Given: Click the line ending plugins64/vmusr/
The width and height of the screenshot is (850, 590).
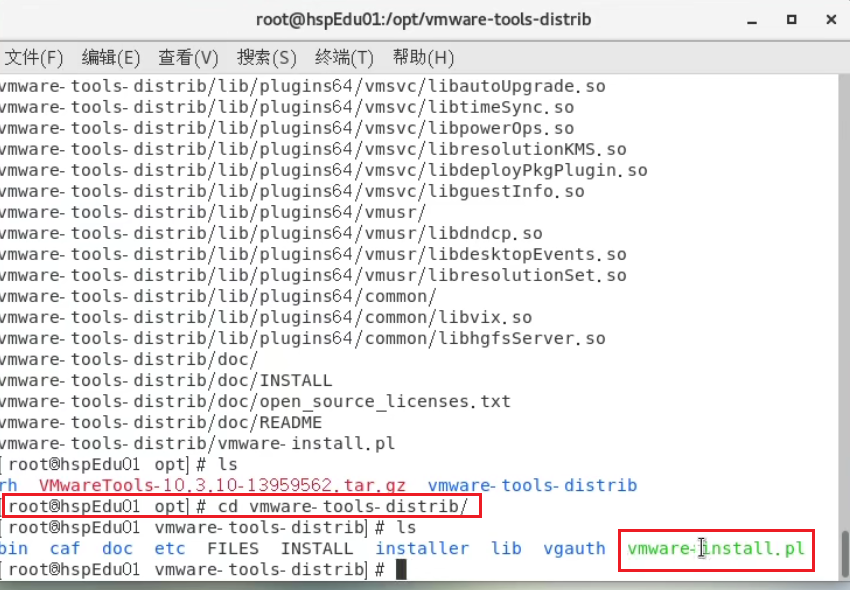Looking at the screenshot, I should [x=213, y=213].
